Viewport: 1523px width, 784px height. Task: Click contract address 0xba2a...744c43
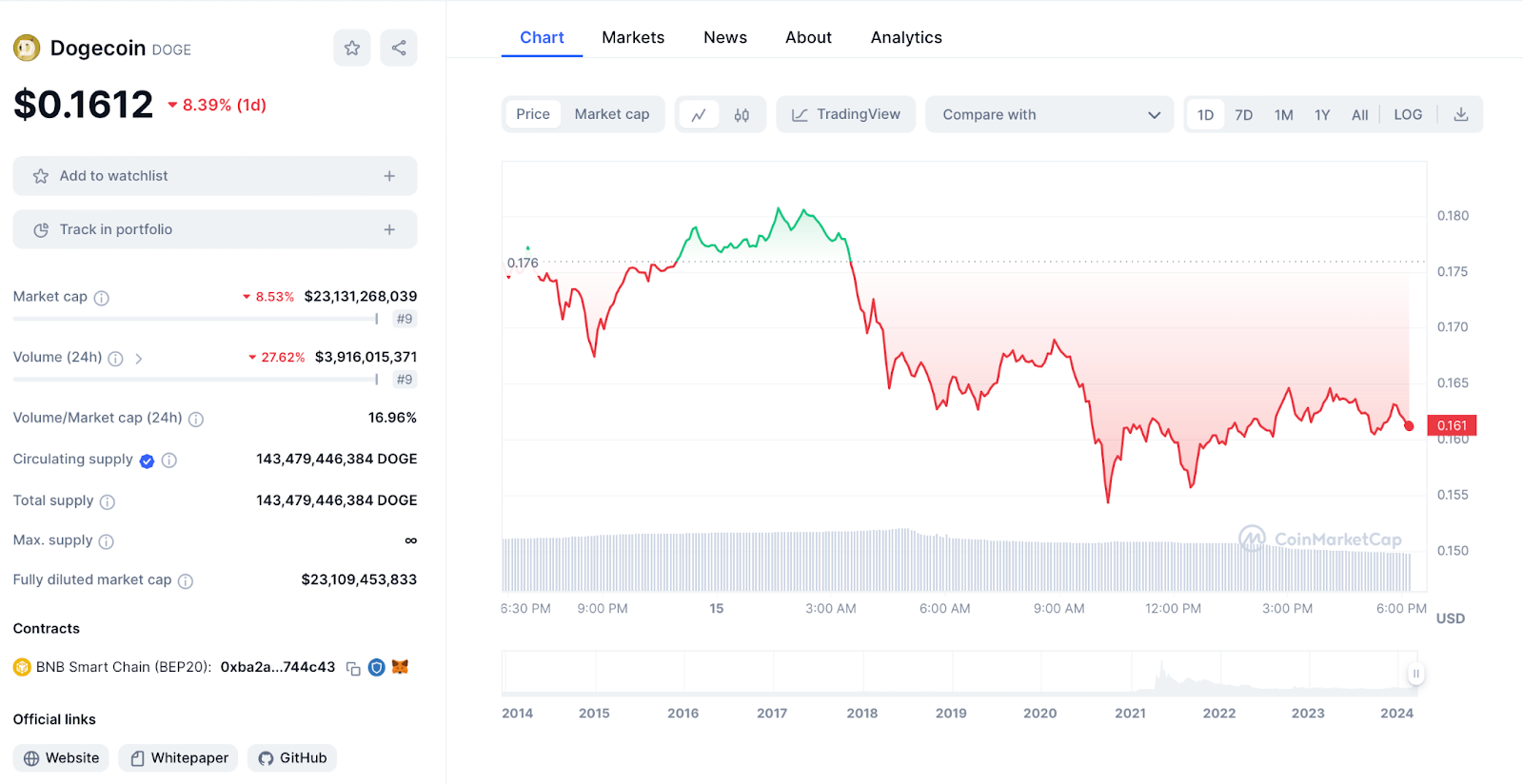278,667
